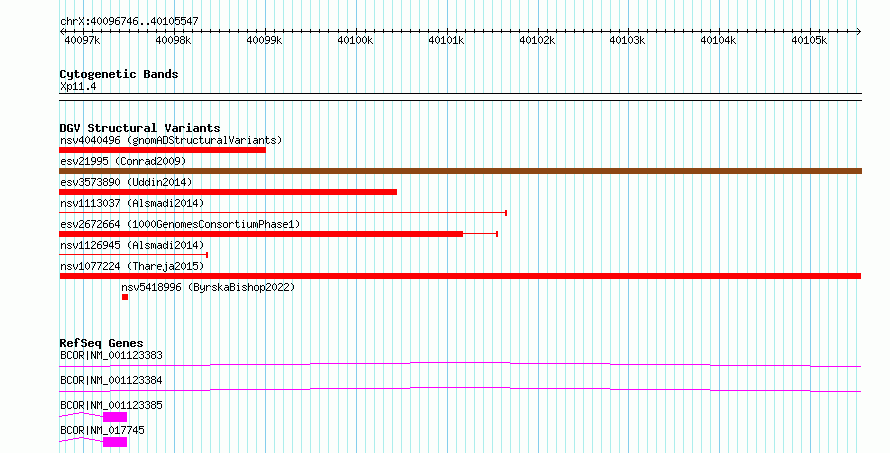Open the nsv1126945 (Alsmadi2014) label

(132, 245)
